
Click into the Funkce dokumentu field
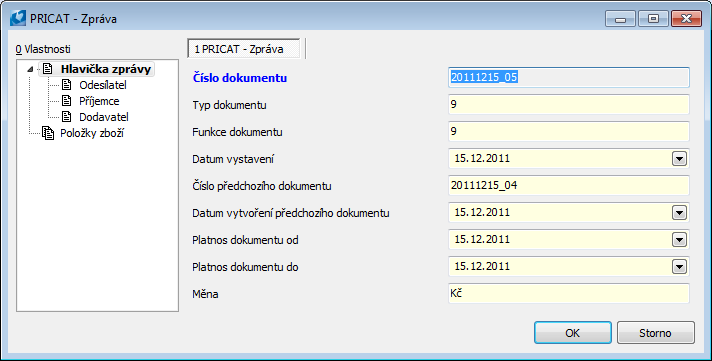point(569,132)
